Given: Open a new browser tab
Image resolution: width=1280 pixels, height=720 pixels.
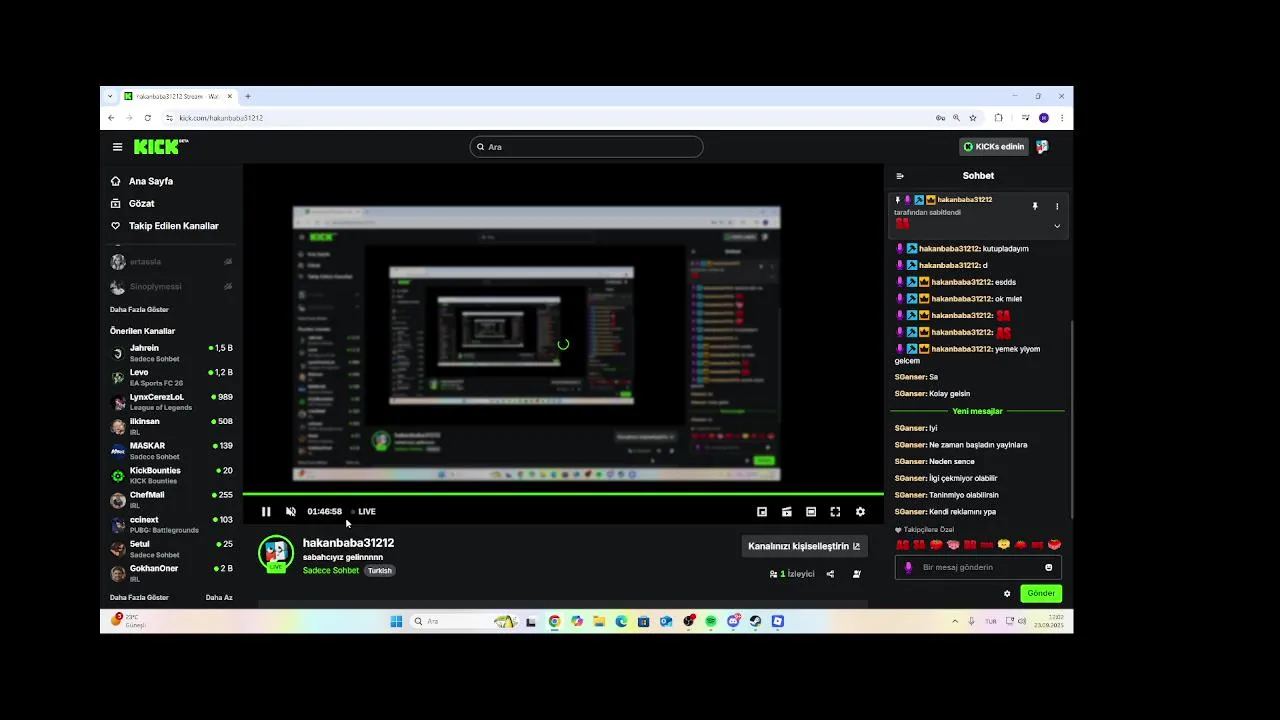Looking at the screenshot, I should click(248, 97).
